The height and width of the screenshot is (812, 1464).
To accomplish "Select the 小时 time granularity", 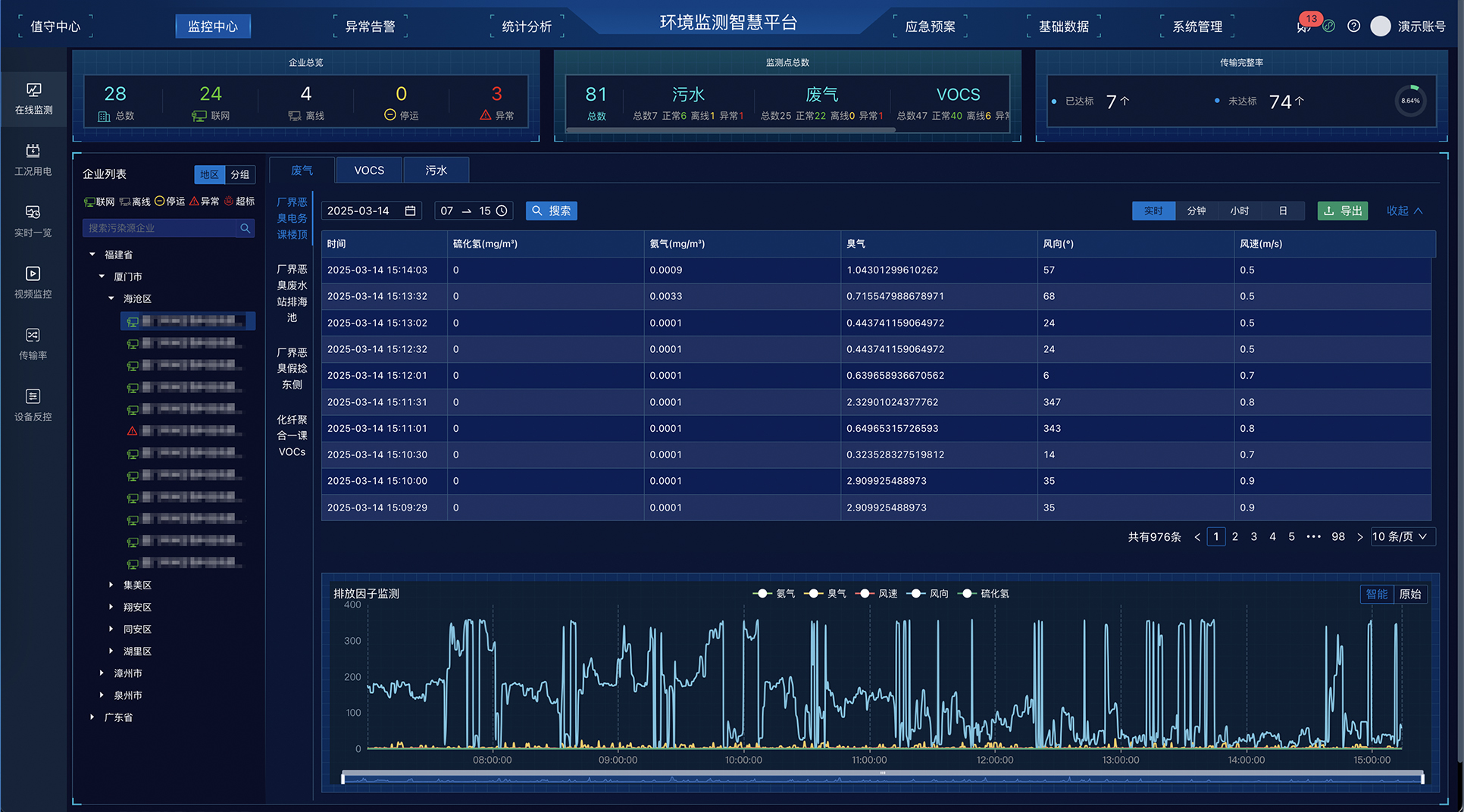I will coord(1239,211).
